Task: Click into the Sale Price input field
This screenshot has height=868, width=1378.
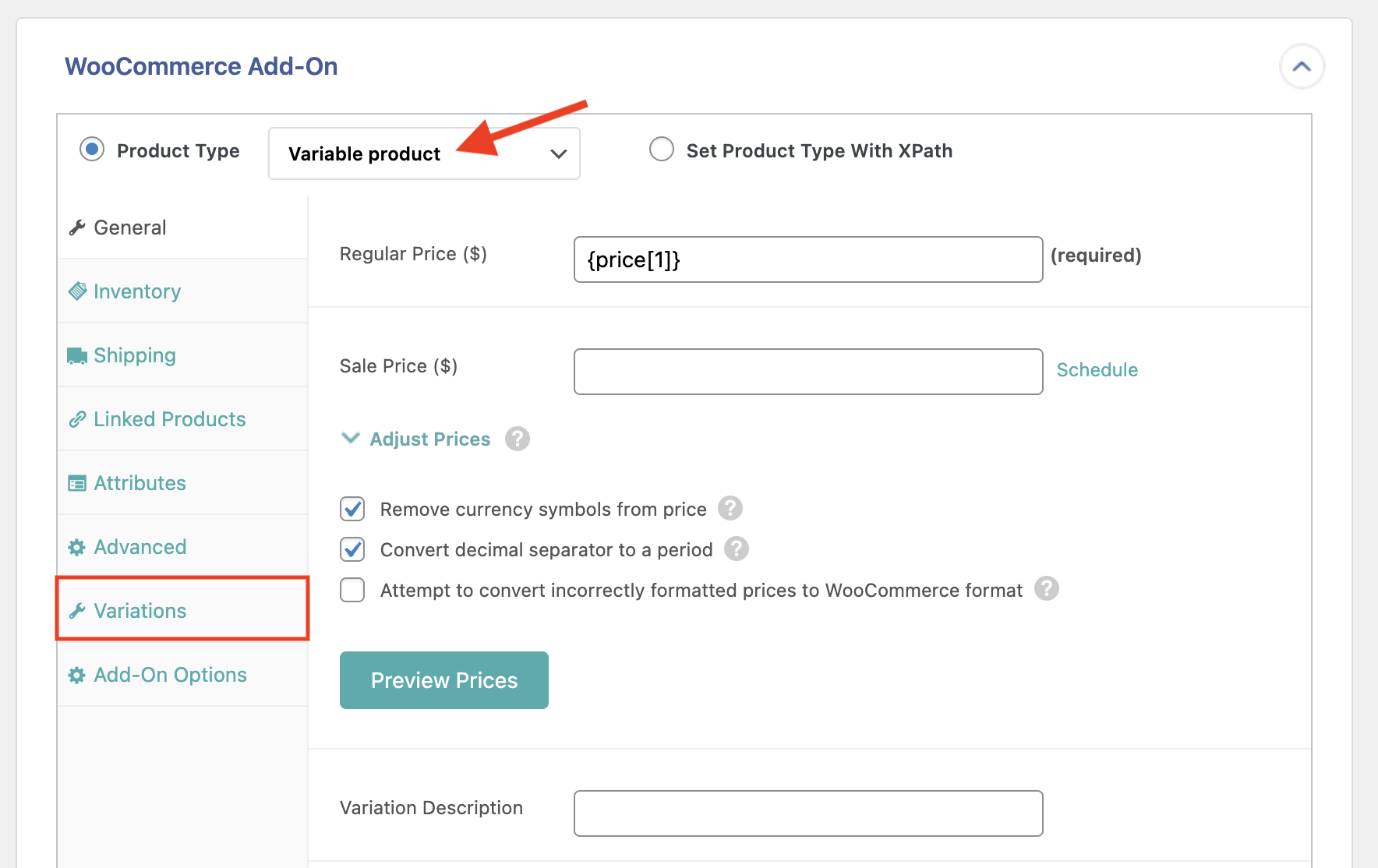Action: pos(807,372)
